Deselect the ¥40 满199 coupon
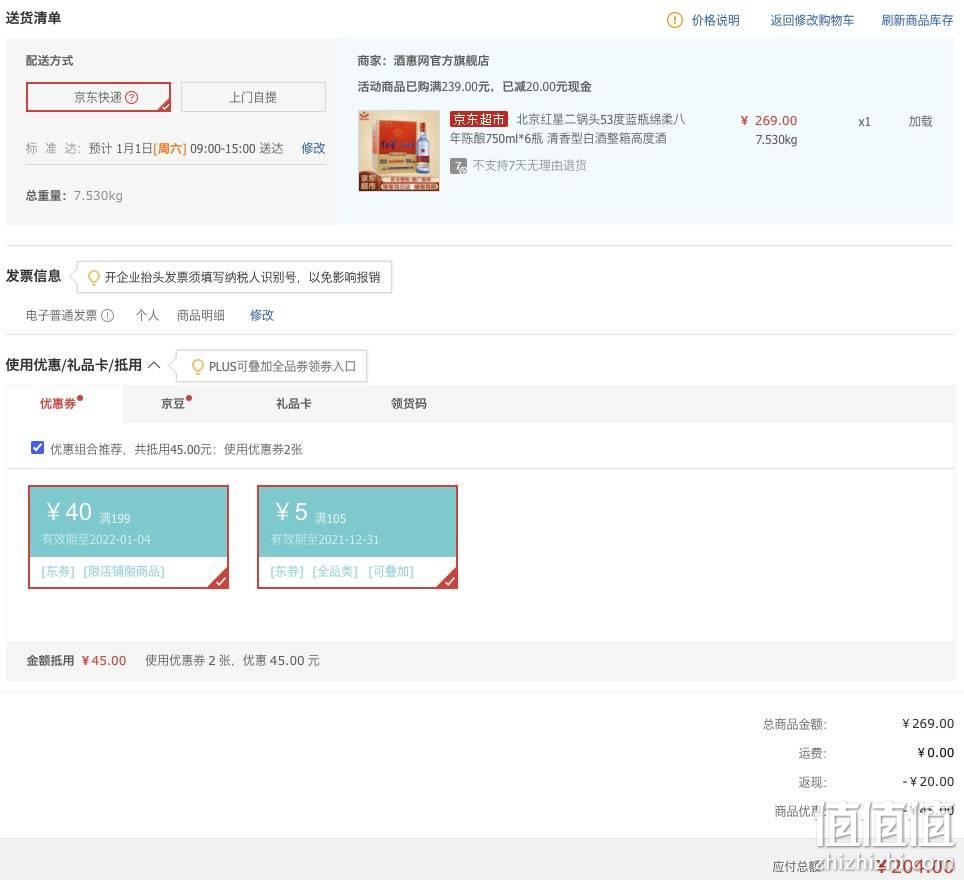 (x=128, y=537)
